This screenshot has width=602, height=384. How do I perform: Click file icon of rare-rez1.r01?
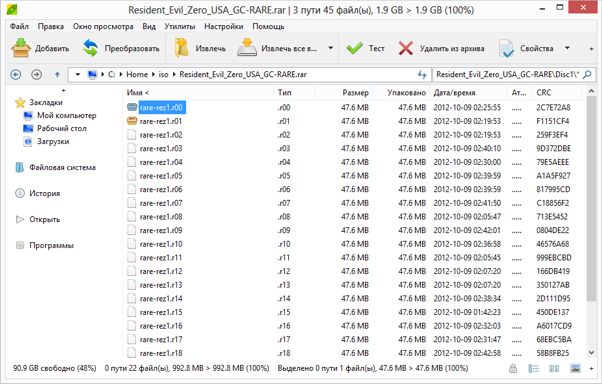coord(132,121)
